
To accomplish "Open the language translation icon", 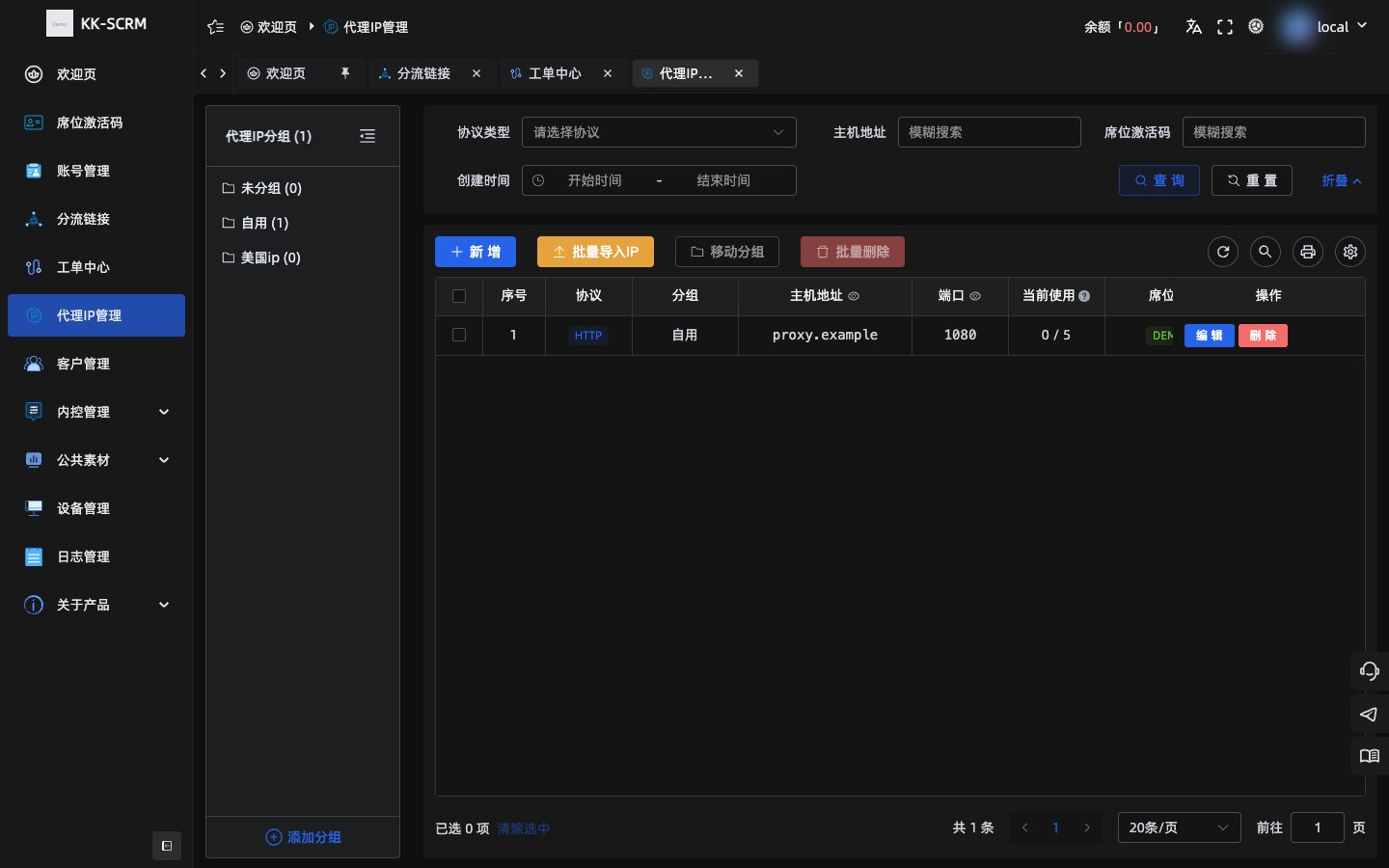I will tap(1193, 27).
